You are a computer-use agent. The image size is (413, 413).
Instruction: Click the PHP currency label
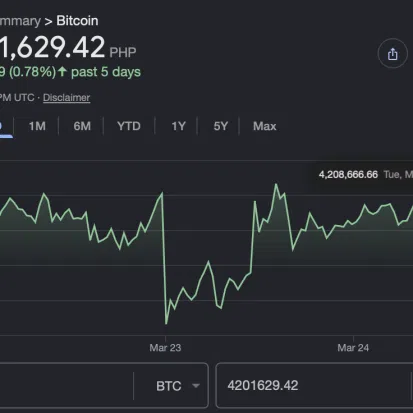coord(123,52)
